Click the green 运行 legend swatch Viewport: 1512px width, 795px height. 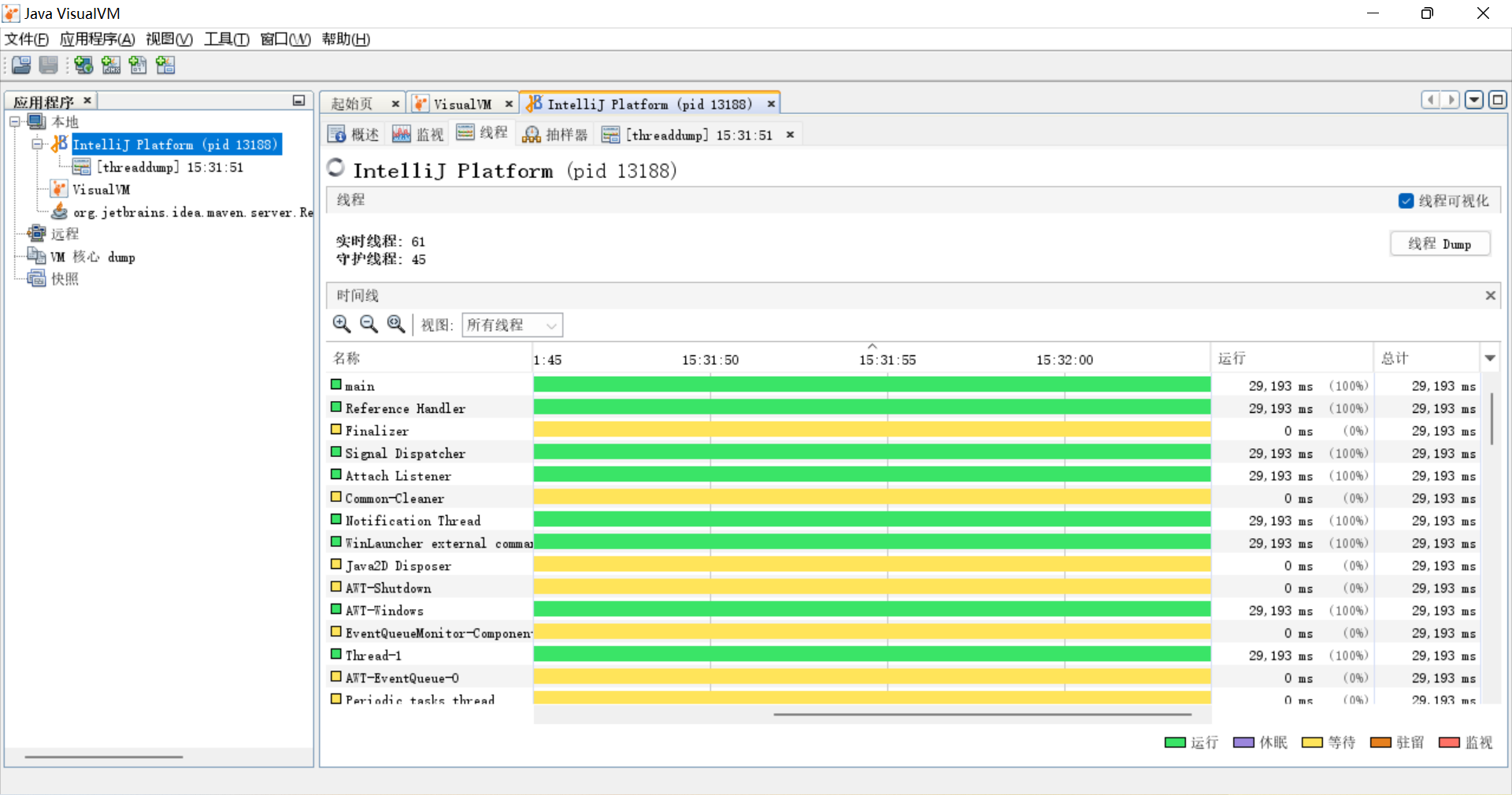[x=1175, y=742]
